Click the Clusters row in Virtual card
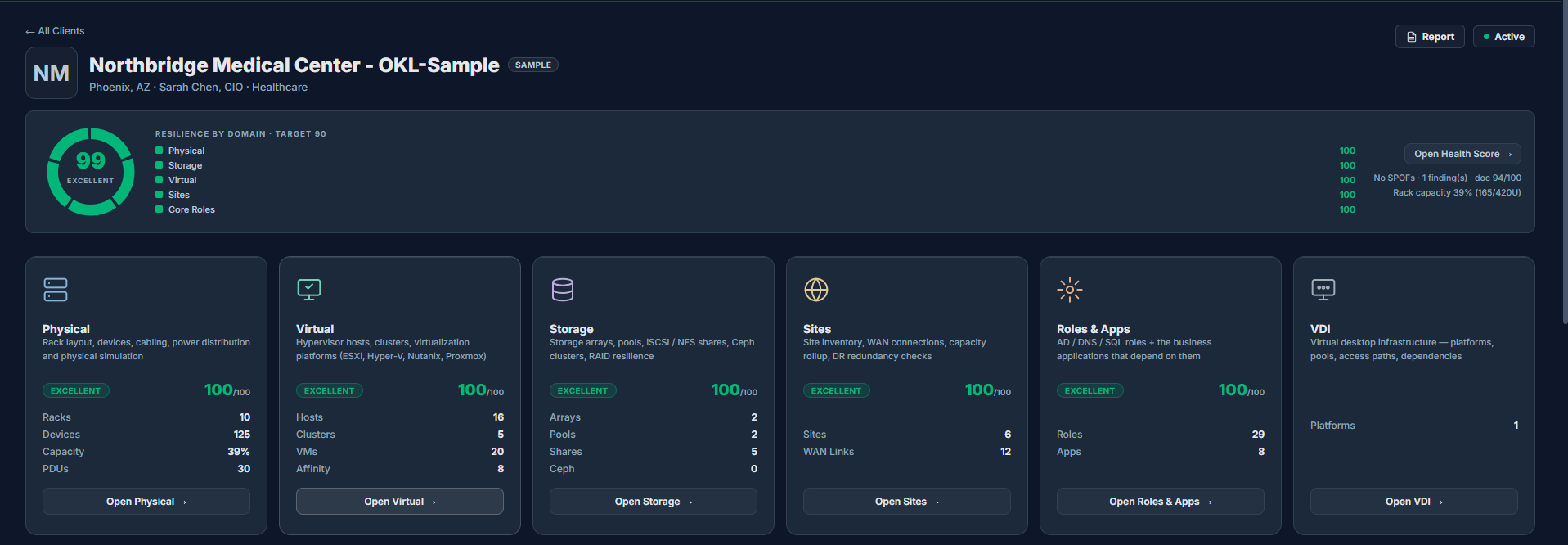 pyautogui.click(x=400, y=435)
